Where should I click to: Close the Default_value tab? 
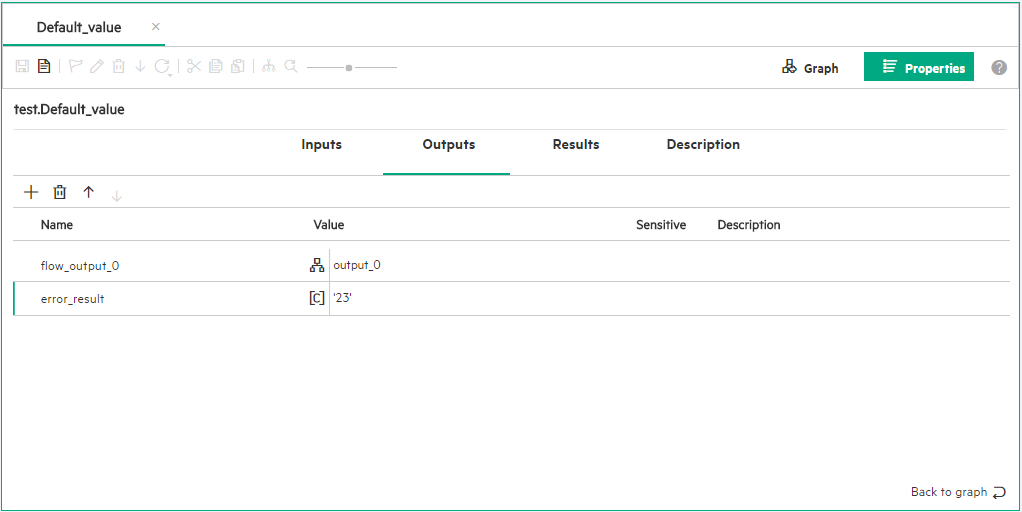coord(155,27)
